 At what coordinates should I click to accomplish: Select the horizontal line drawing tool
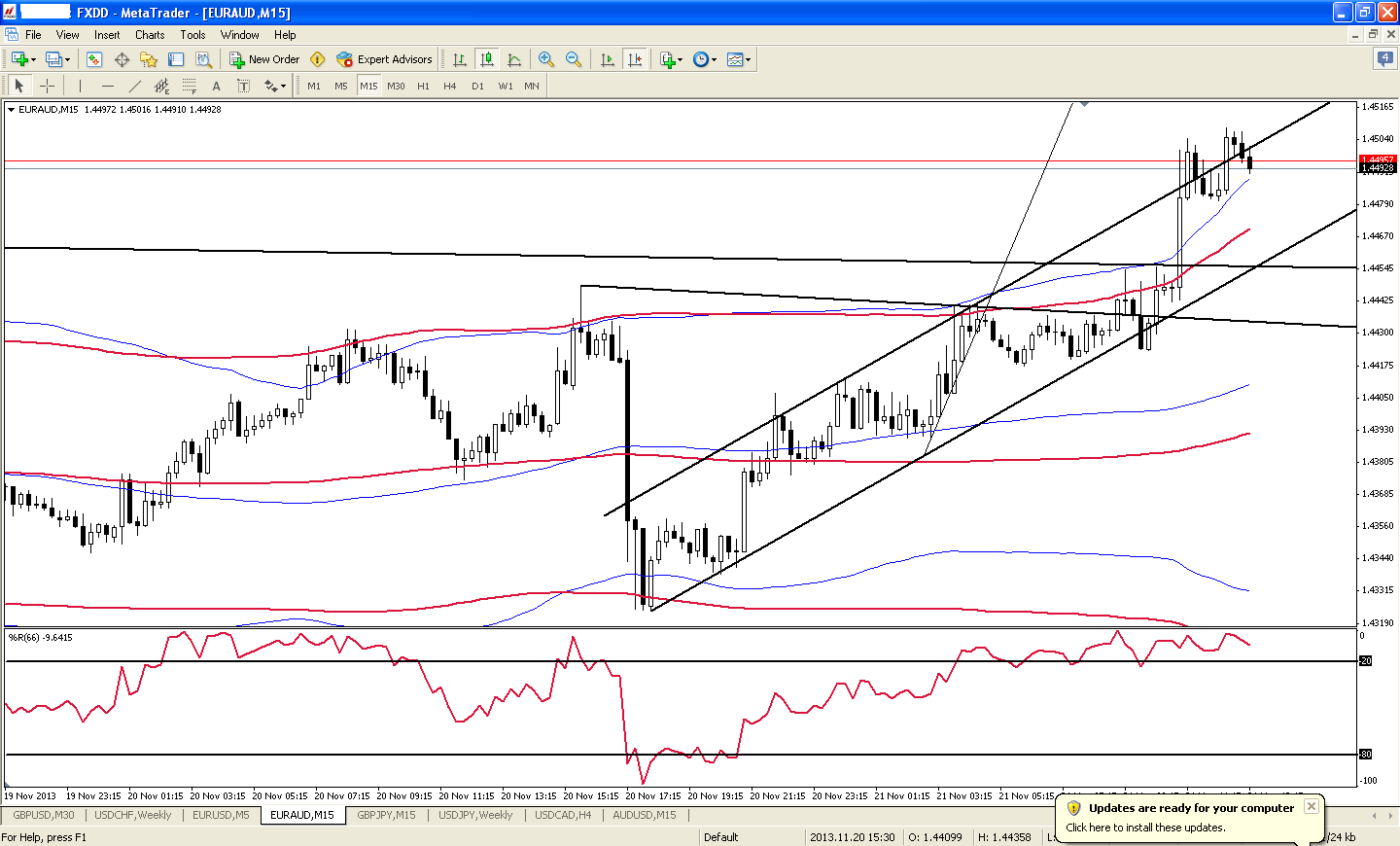(107, 86)
